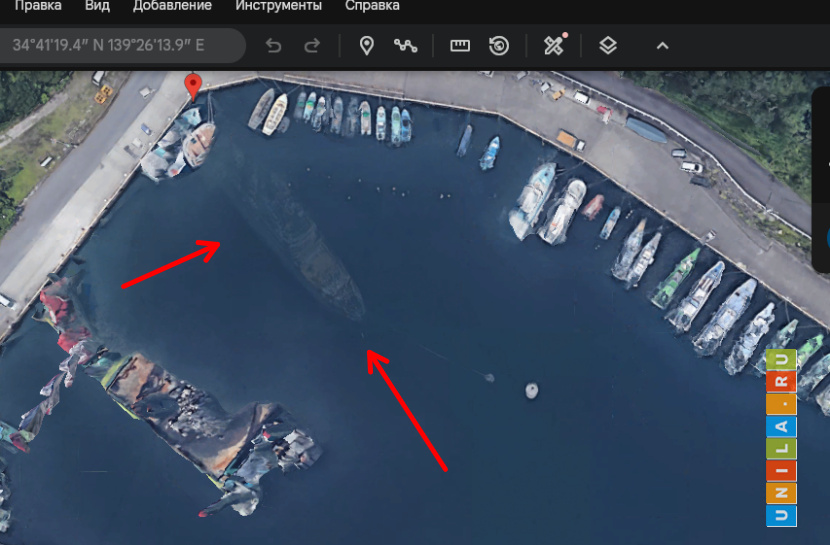
Task: Click the UNILA.RU watermark logo
Action: click(x=781, y=437)
